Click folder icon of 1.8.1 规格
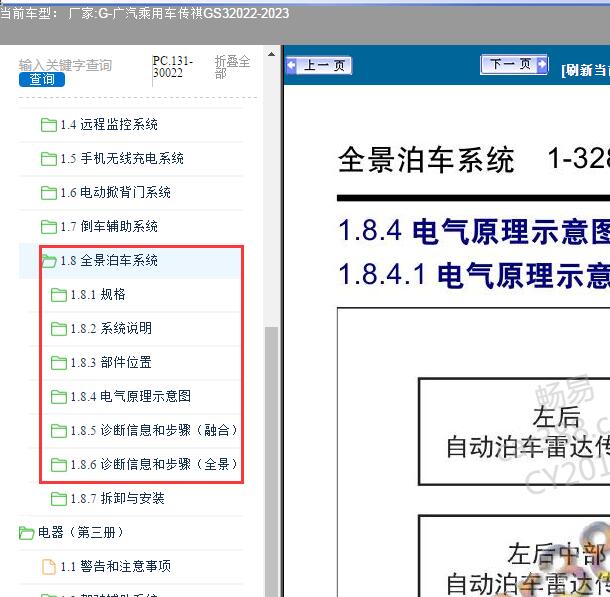Screen dimensions: 610x597 59,295
